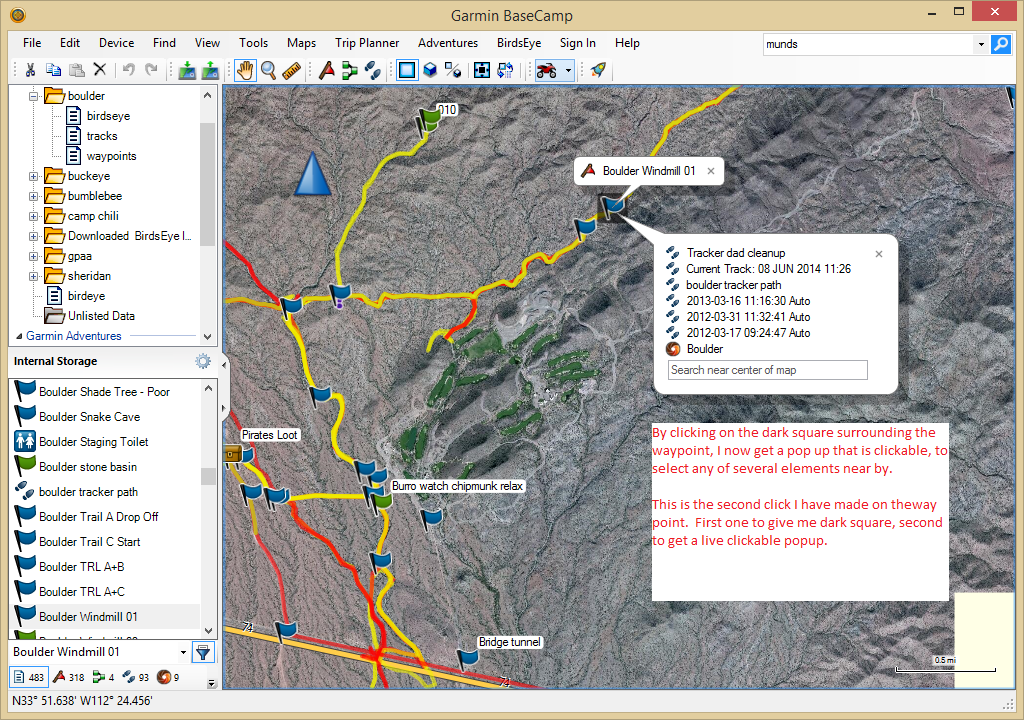Collapse the boulder folder tree node
This screenshot has height=723, width=1024.
coord(34,96)
